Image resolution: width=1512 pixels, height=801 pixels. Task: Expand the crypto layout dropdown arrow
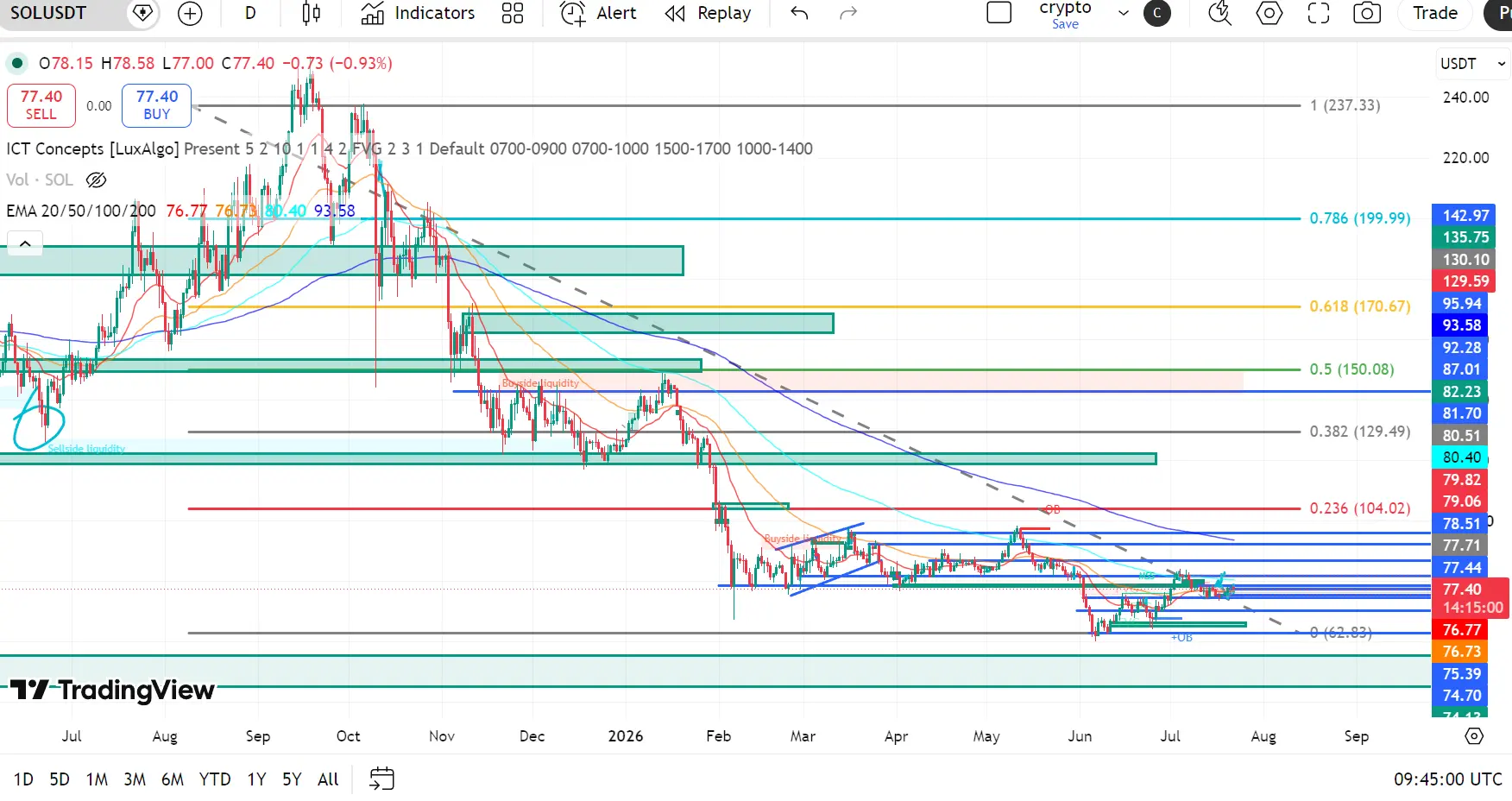click(x=1123, y=13)
